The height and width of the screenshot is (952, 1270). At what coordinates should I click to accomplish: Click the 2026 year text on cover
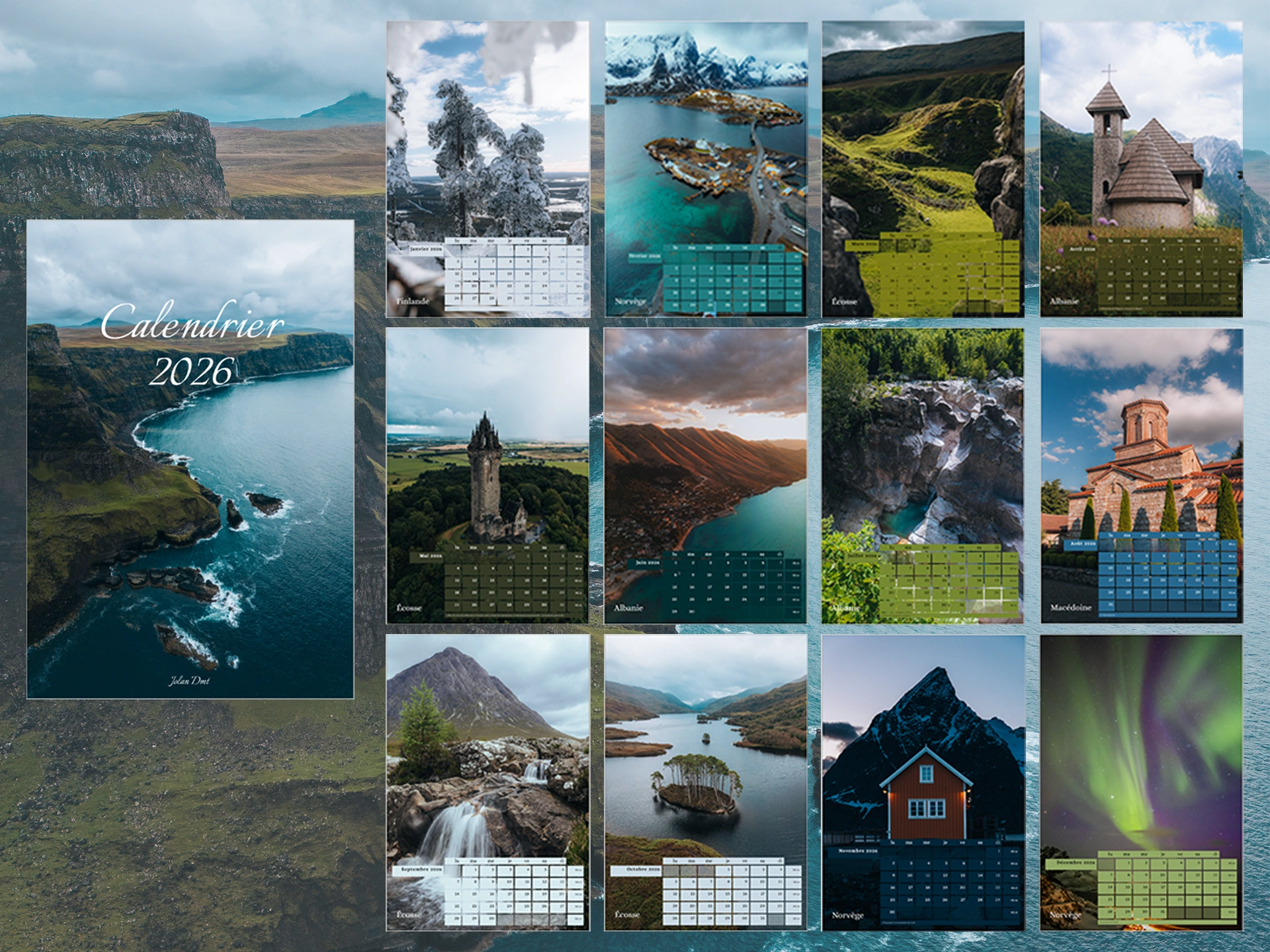click(192, 372)
